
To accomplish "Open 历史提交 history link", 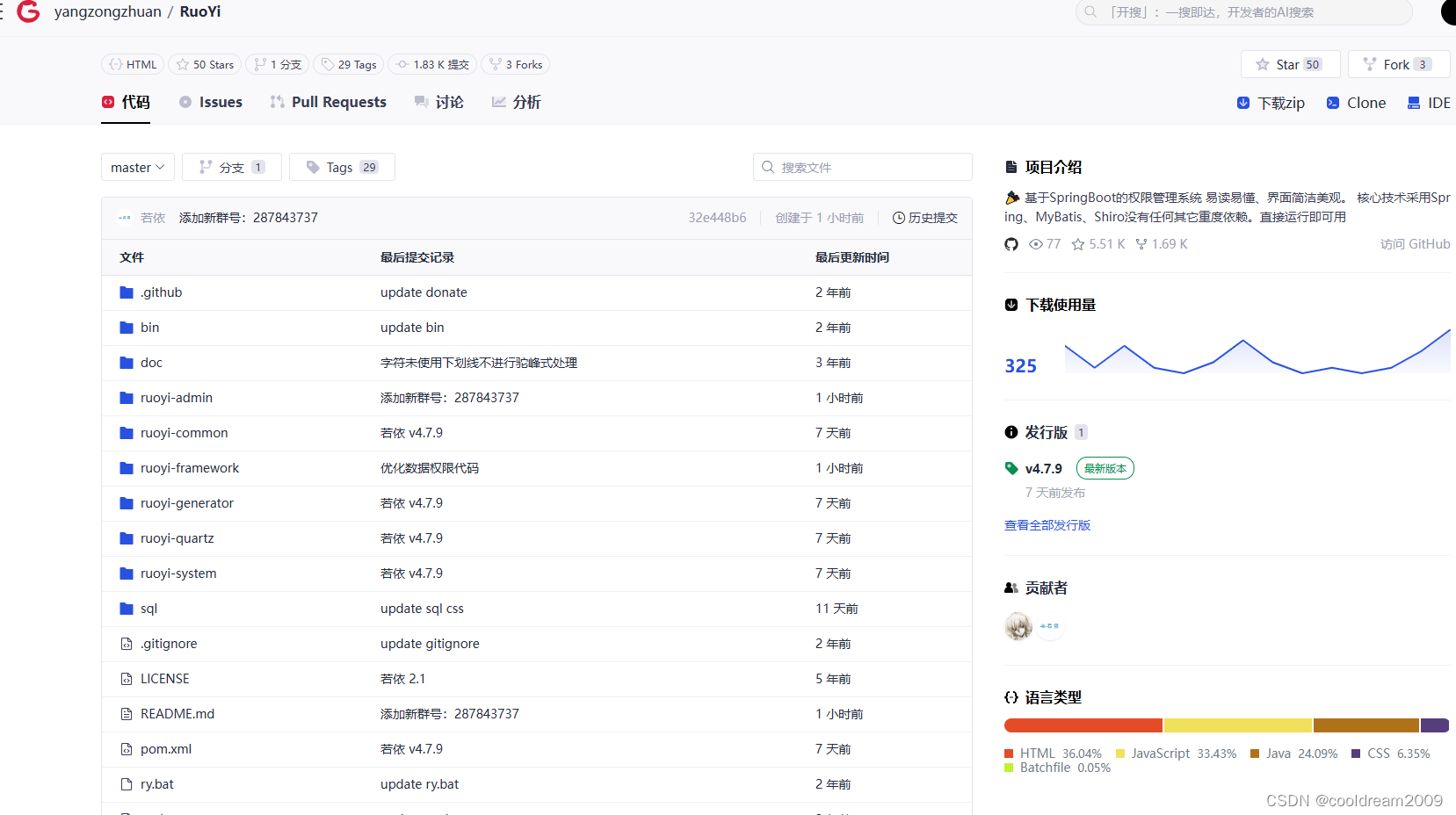I will click(x=925, y=218).
